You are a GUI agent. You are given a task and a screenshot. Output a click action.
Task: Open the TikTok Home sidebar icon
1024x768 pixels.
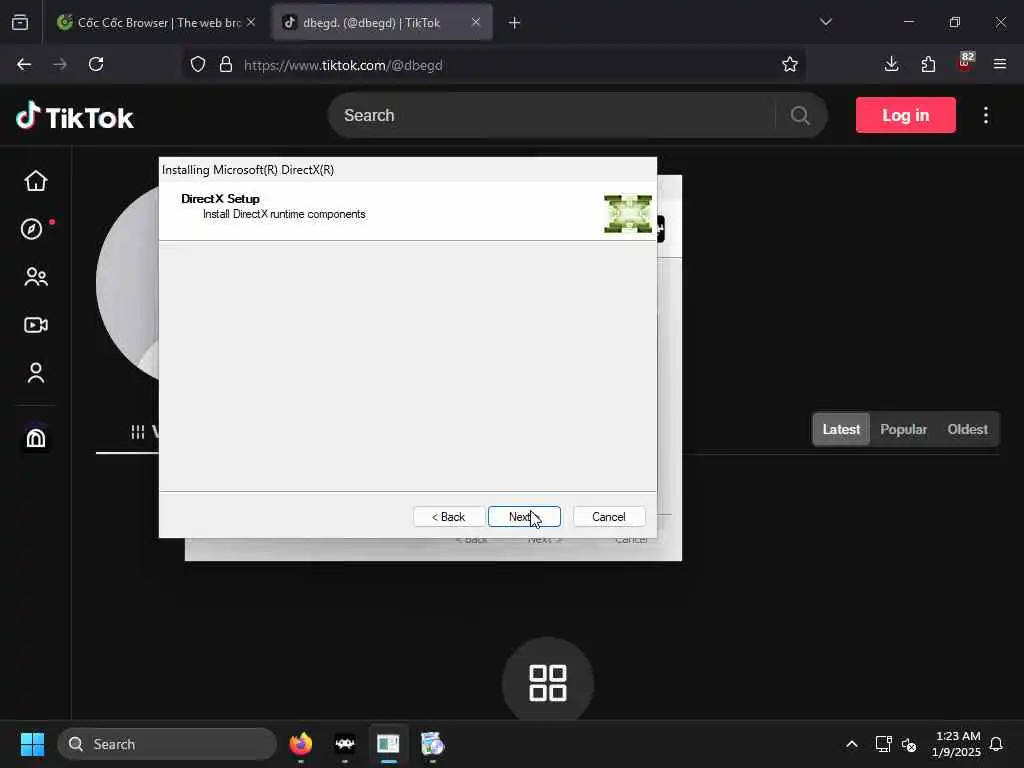[36, 181]
